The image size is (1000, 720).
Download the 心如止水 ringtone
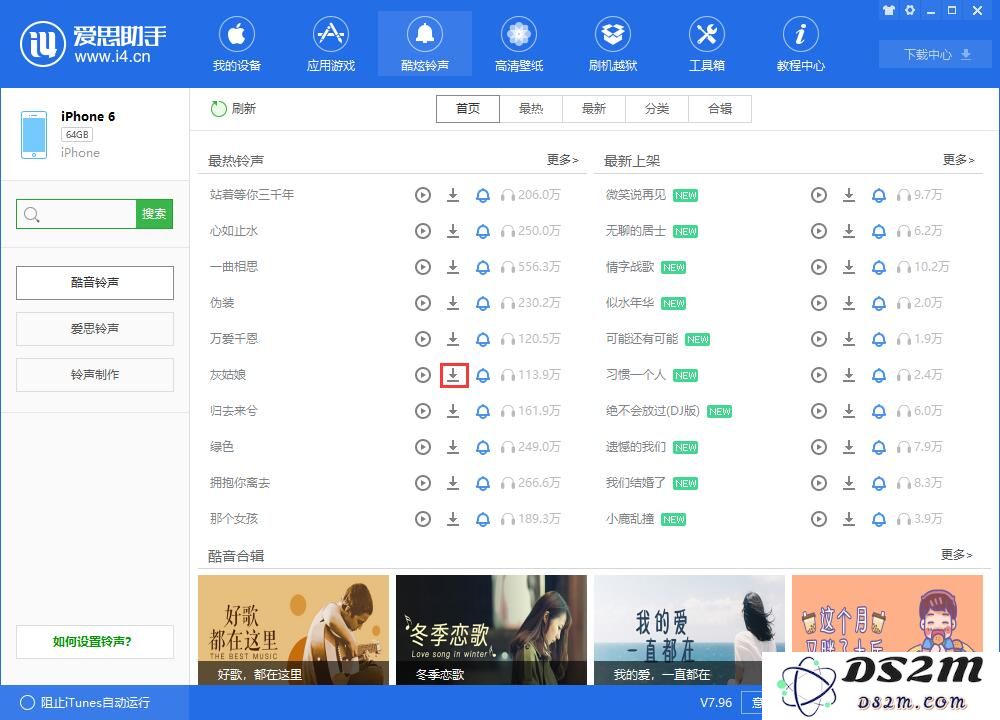(453, 231)
